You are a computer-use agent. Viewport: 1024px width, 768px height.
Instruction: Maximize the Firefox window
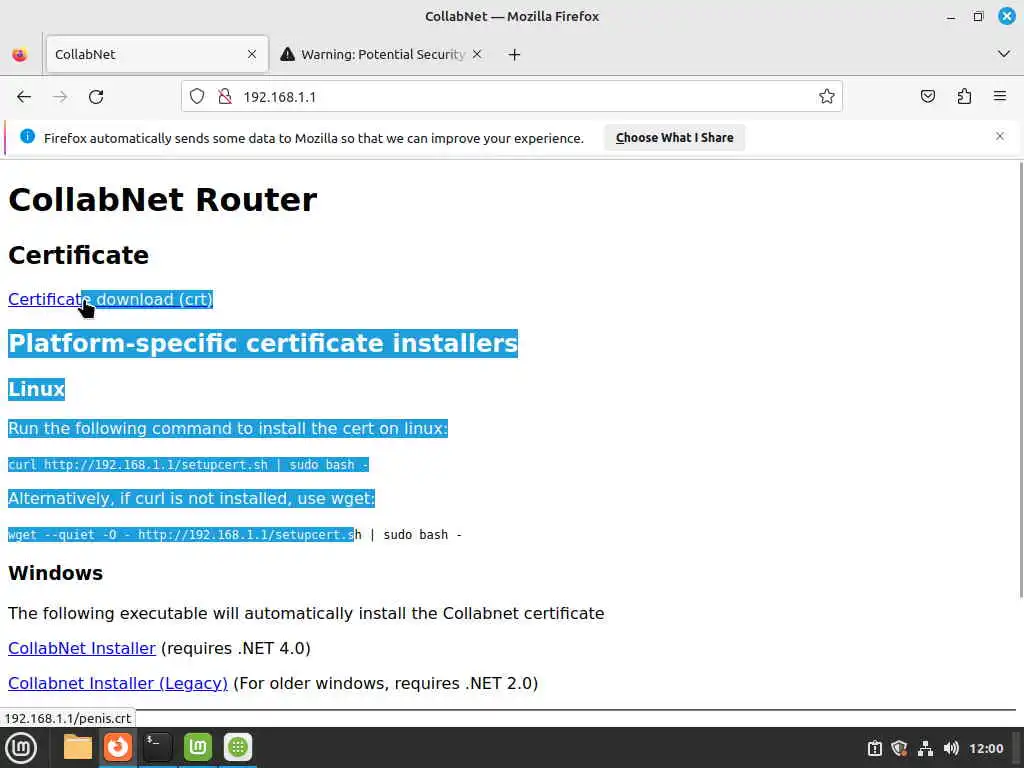(978, 16)
